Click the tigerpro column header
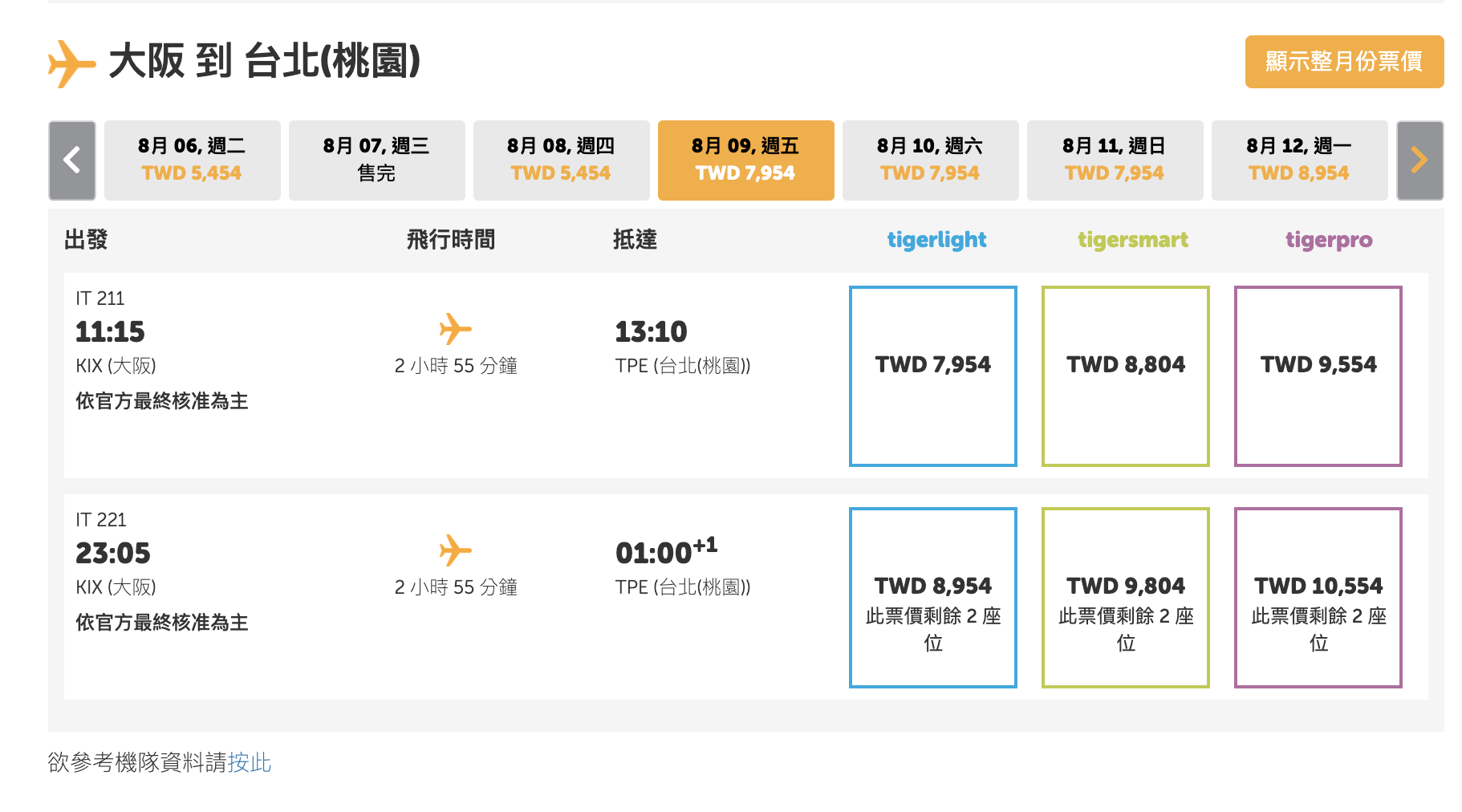The height and width of the screenshot is (812, 1462). 1329,240
